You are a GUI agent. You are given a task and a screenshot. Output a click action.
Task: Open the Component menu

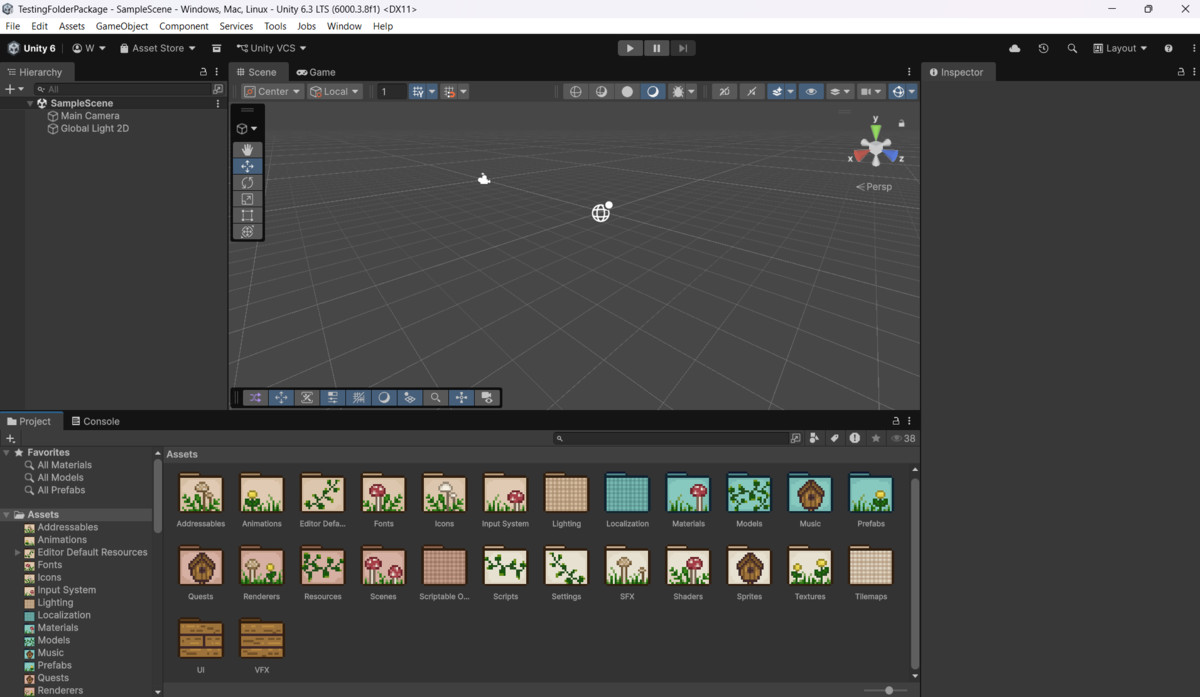pyautogui.click(x=184, y=26)
